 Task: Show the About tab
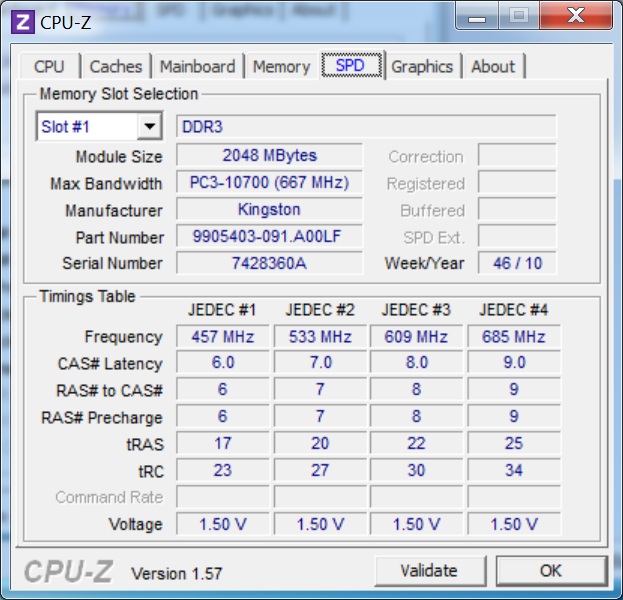coord(493,66)
